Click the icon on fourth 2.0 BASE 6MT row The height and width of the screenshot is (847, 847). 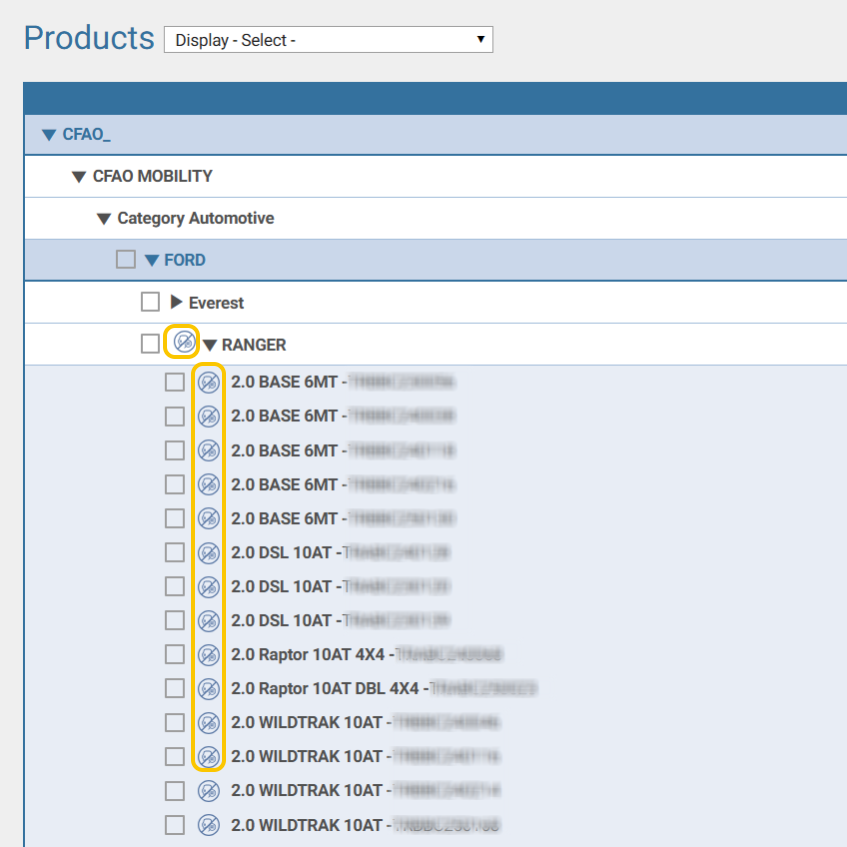coord(209,485)
